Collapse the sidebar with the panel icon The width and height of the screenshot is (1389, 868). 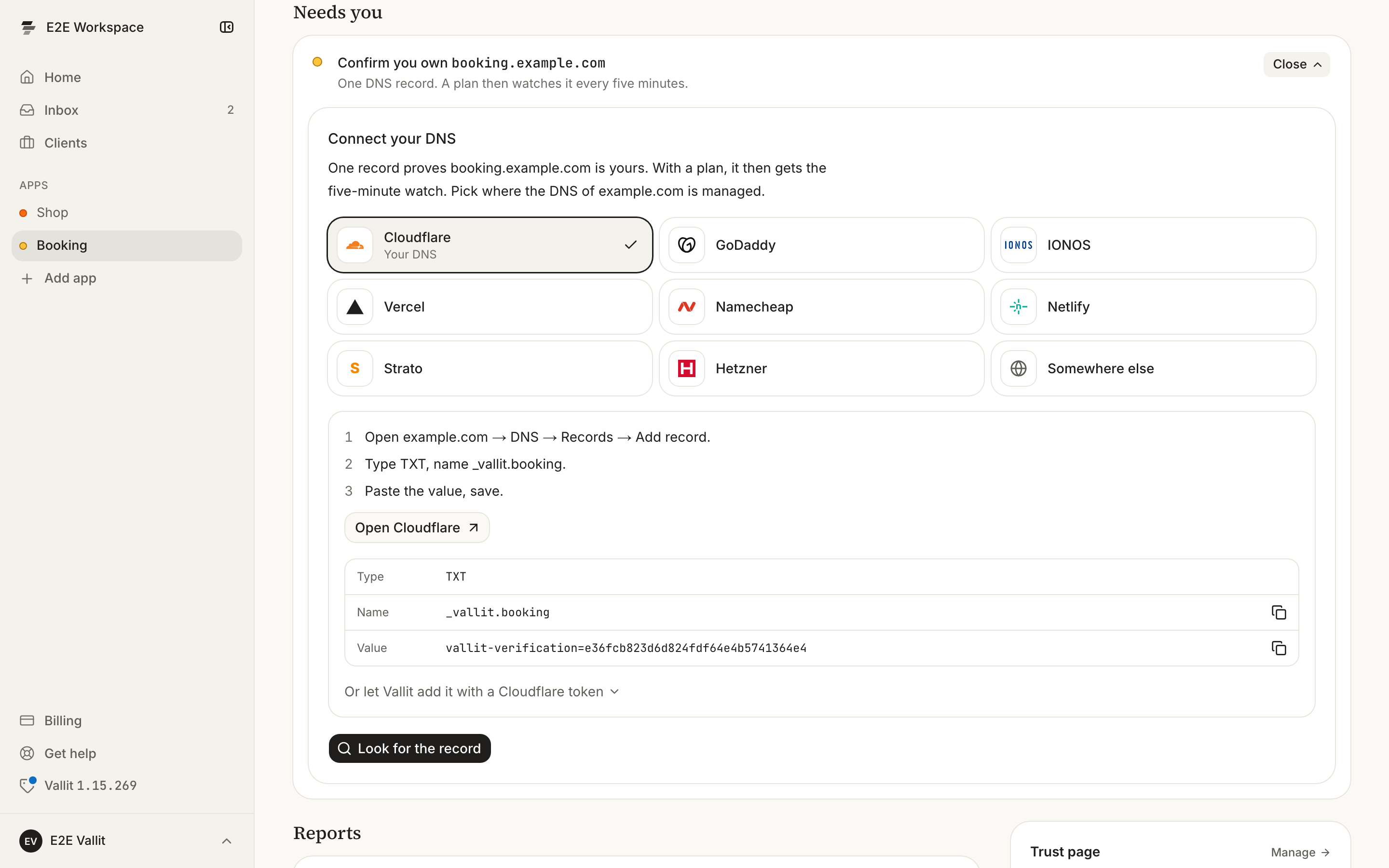226,27
